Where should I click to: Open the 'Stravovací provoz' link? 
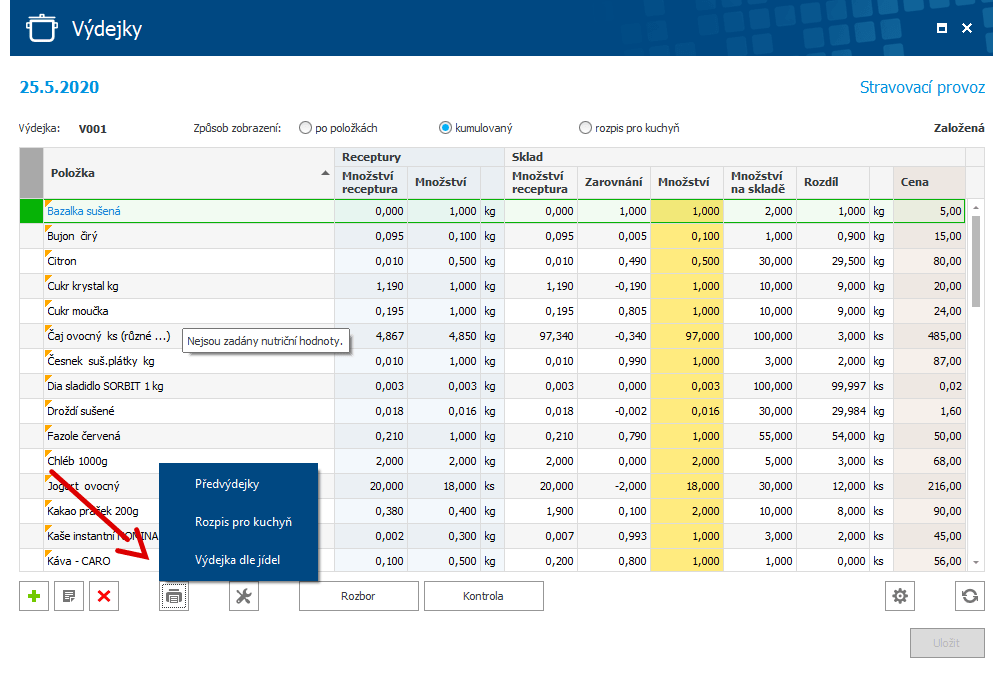click(922, 87)
